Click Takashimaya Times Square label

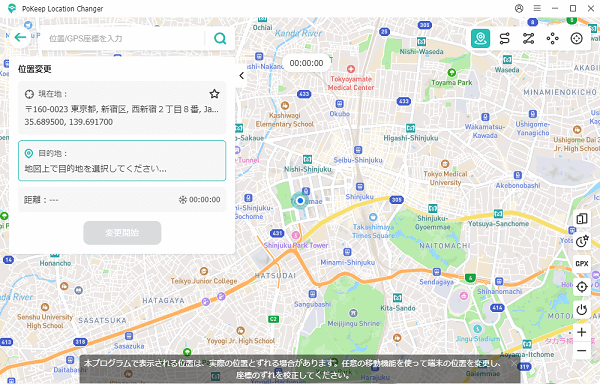[x=373, y=231]
